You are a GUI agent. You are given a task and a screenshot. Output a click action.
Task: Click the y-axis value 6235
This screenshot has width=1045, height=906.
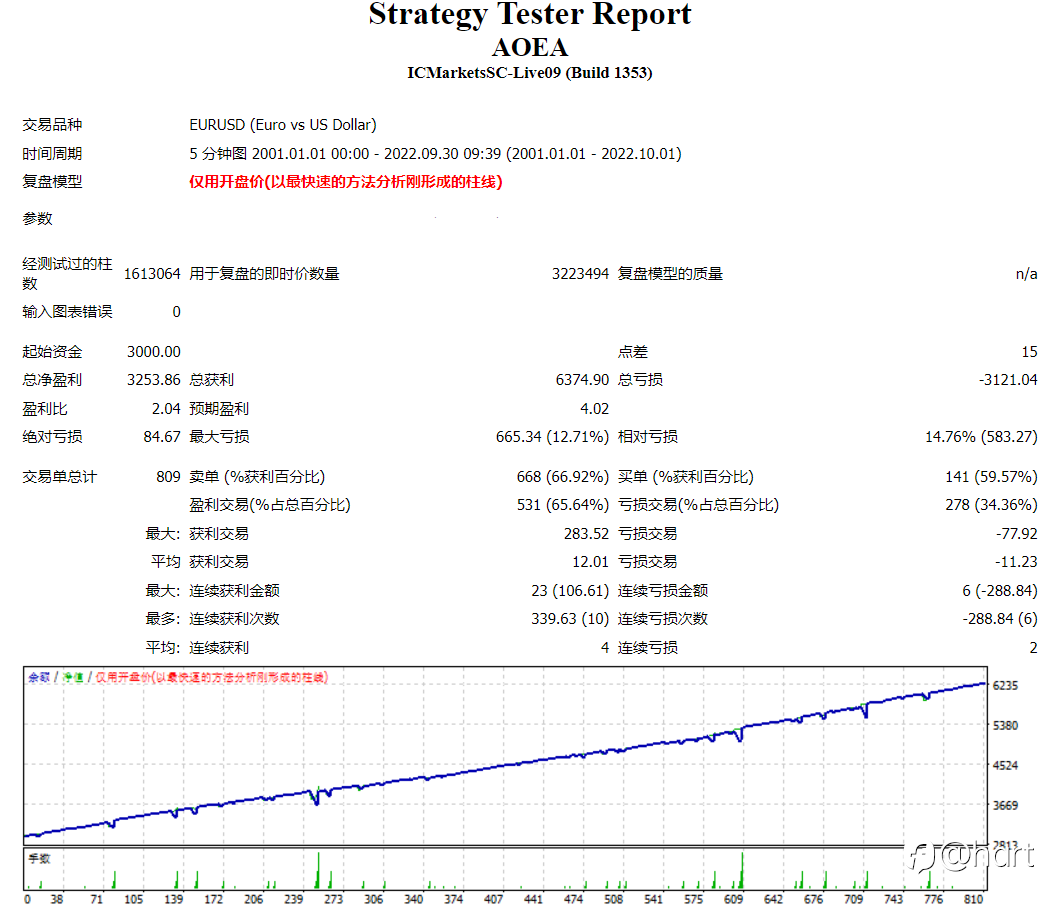pyautogui.click(x=1005, y=685)
